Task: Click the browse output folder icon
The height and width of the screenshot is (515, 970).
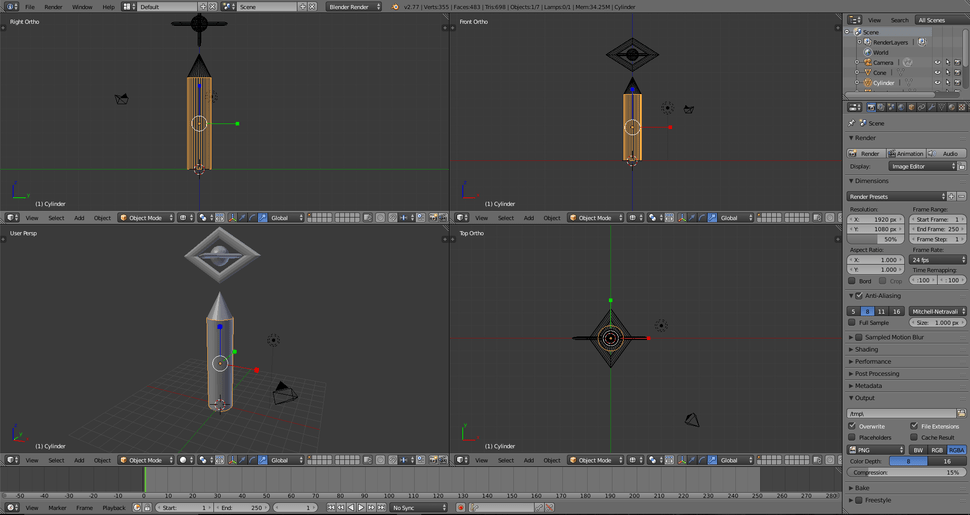Action: [x=962, y=413]
